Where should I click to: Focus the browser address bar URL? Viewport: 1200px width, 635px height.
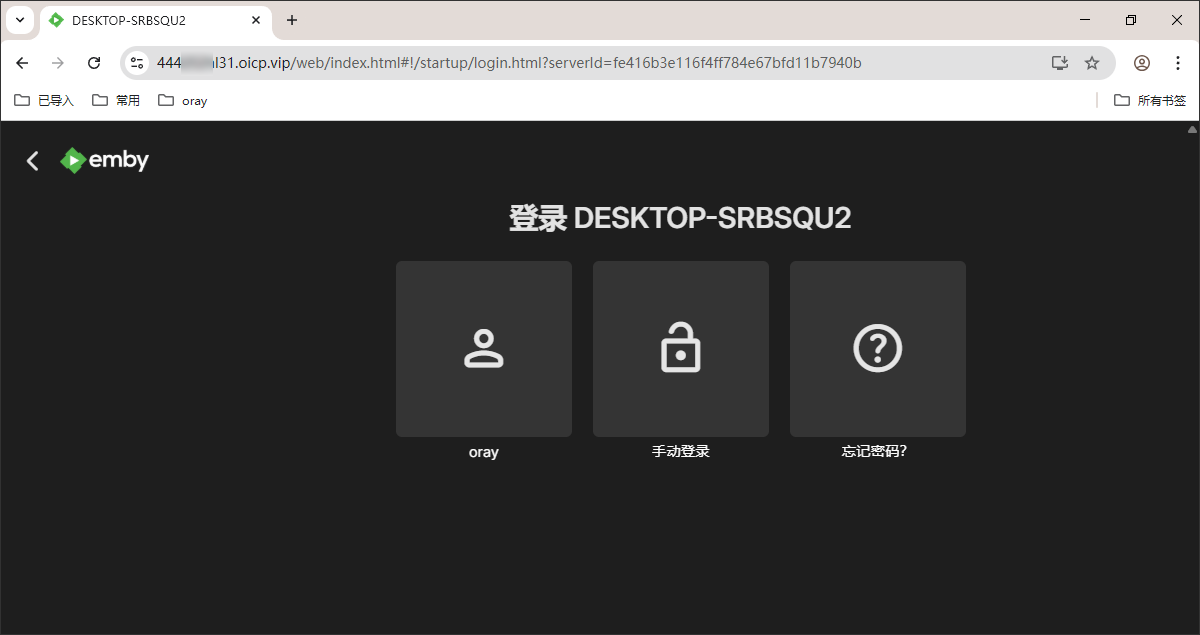(x=509, y=63)
